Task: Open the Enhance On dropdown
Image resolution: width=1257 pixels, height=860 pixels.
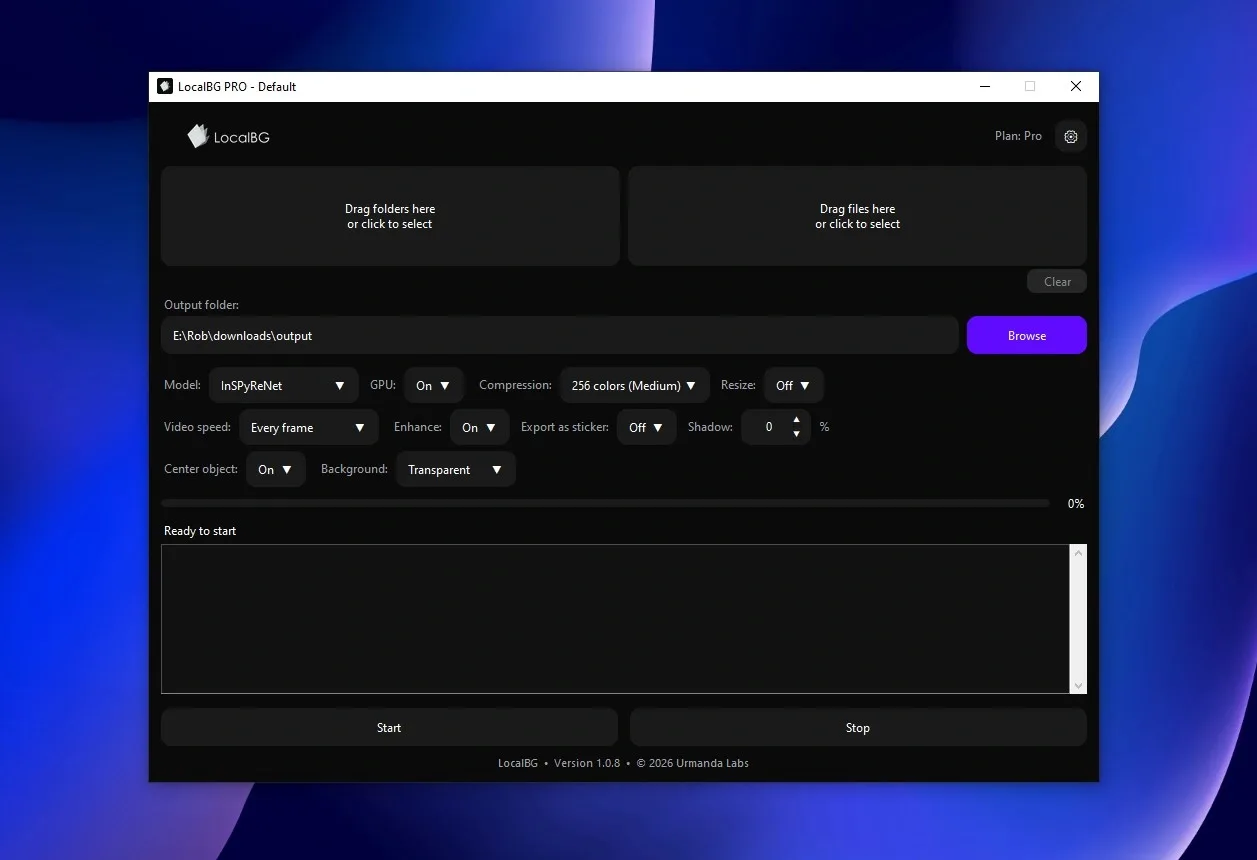Action: tap(480, 428)
